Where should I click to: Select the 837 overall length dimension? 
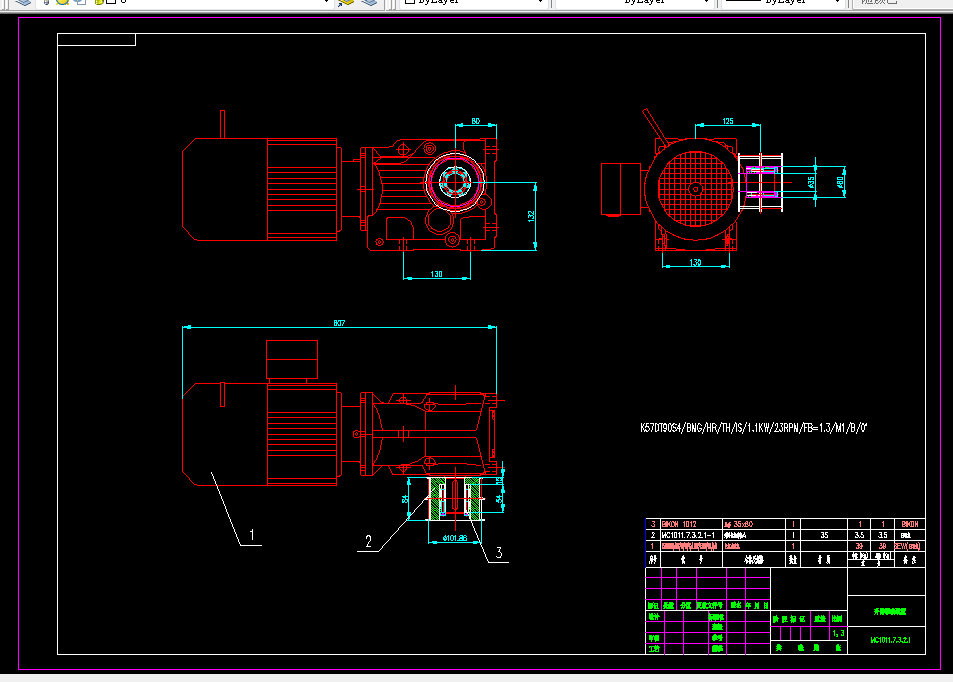click(339, 323)
